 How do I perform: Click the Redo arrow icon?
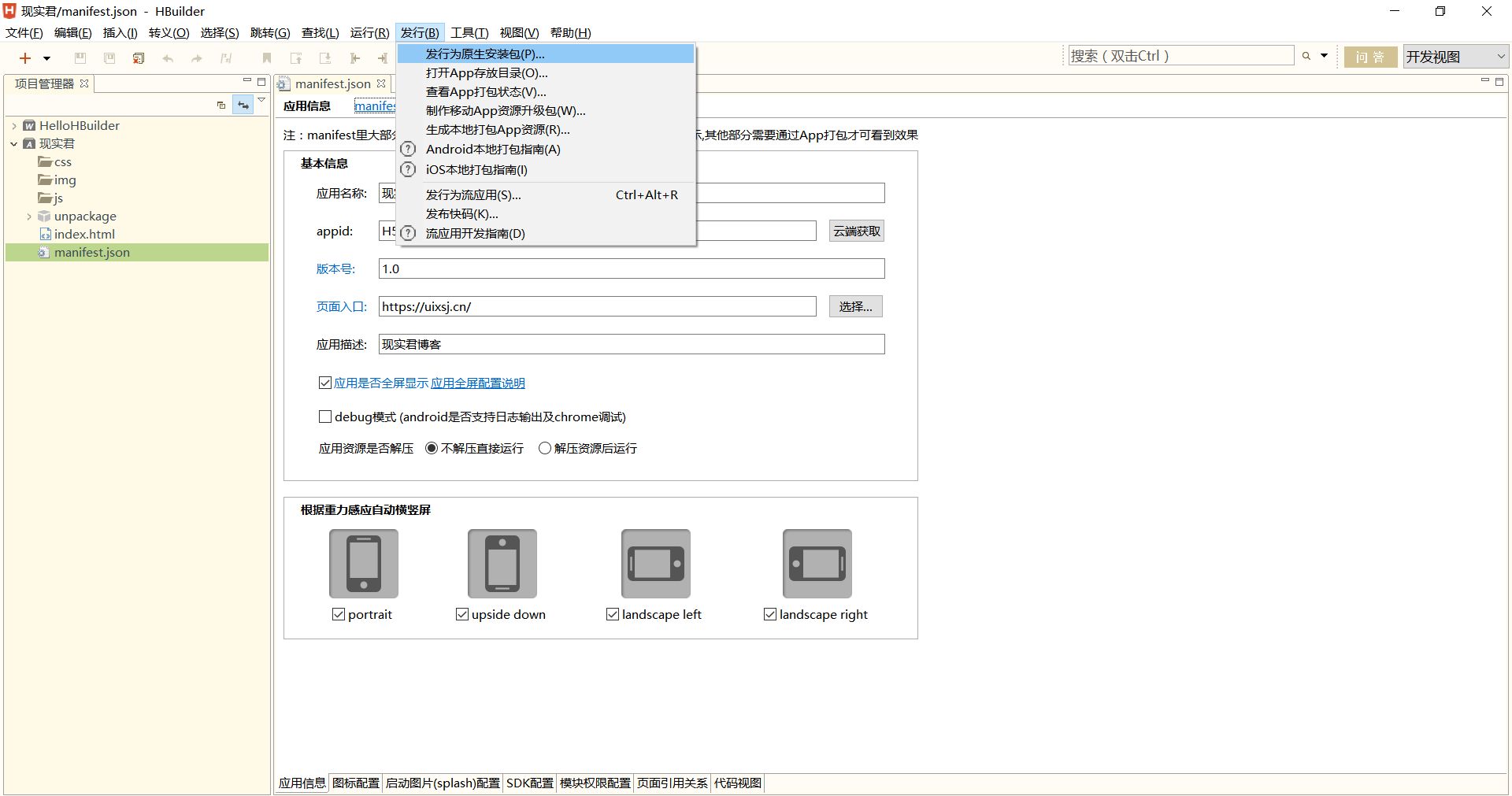(197, 58)
